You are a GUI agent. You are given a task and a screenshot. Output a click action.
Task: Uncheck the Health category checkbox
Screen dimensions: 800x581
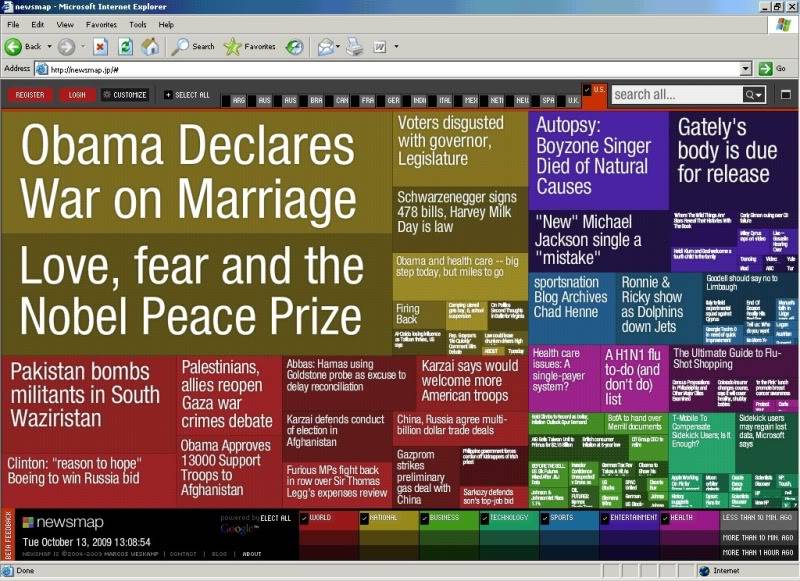click(x=665, y=519)
